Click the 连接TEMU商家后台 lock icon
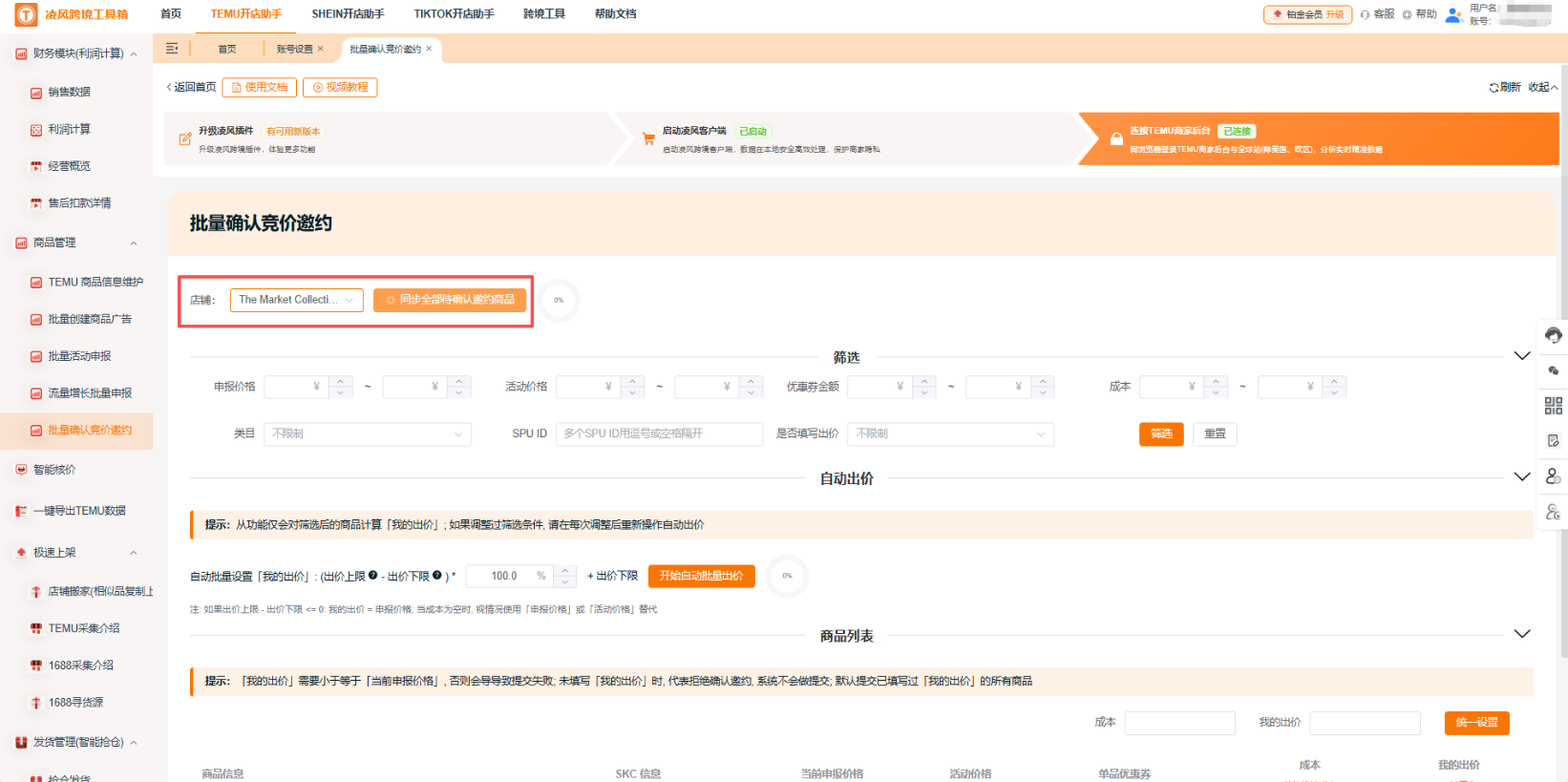Viewport: 1568px width, 782px height. [1116, 139]
